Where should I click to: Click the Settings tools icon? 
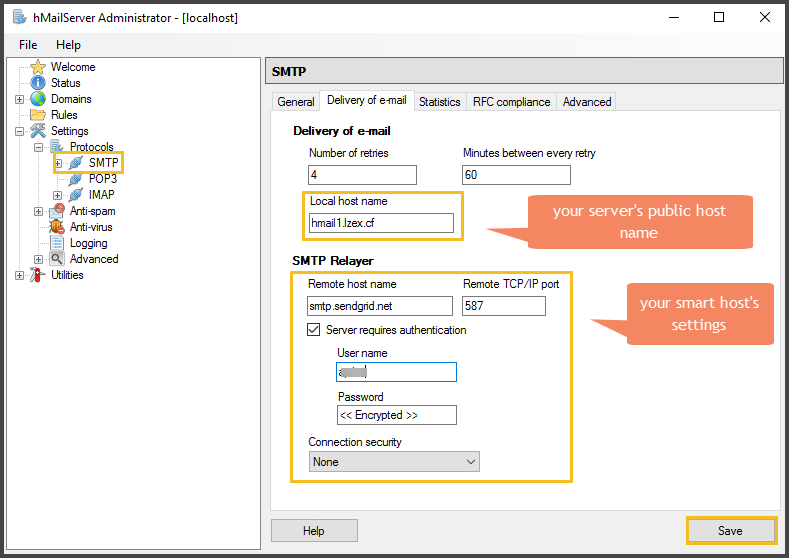(x=38, y=131)
